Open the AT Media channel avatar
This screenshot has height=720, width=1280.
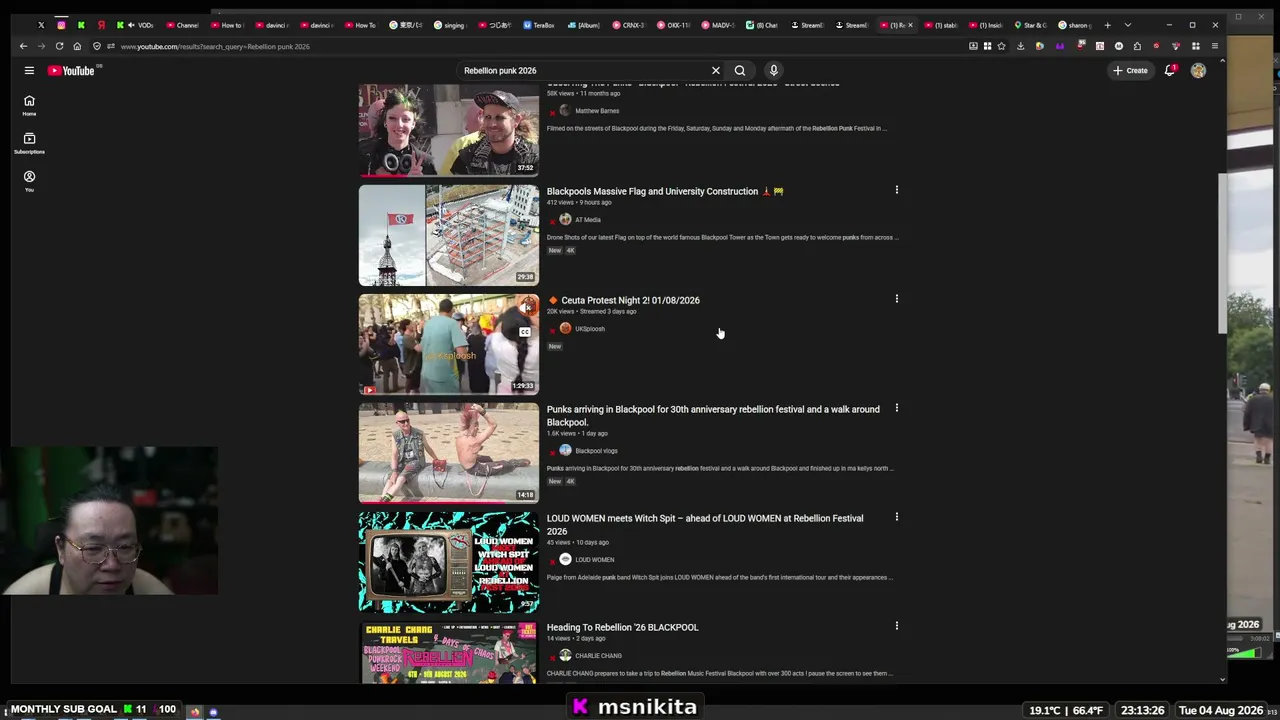[565, 220]
